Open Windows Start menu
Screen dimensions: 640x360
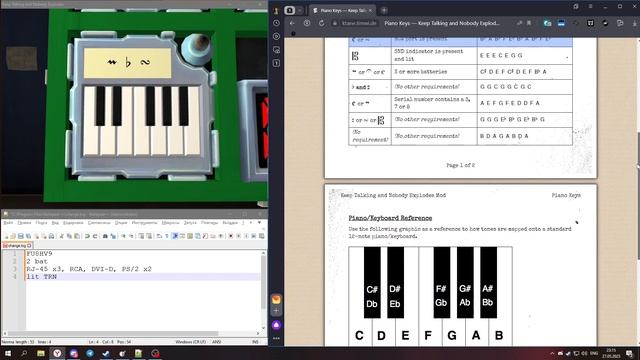point(8,353)
